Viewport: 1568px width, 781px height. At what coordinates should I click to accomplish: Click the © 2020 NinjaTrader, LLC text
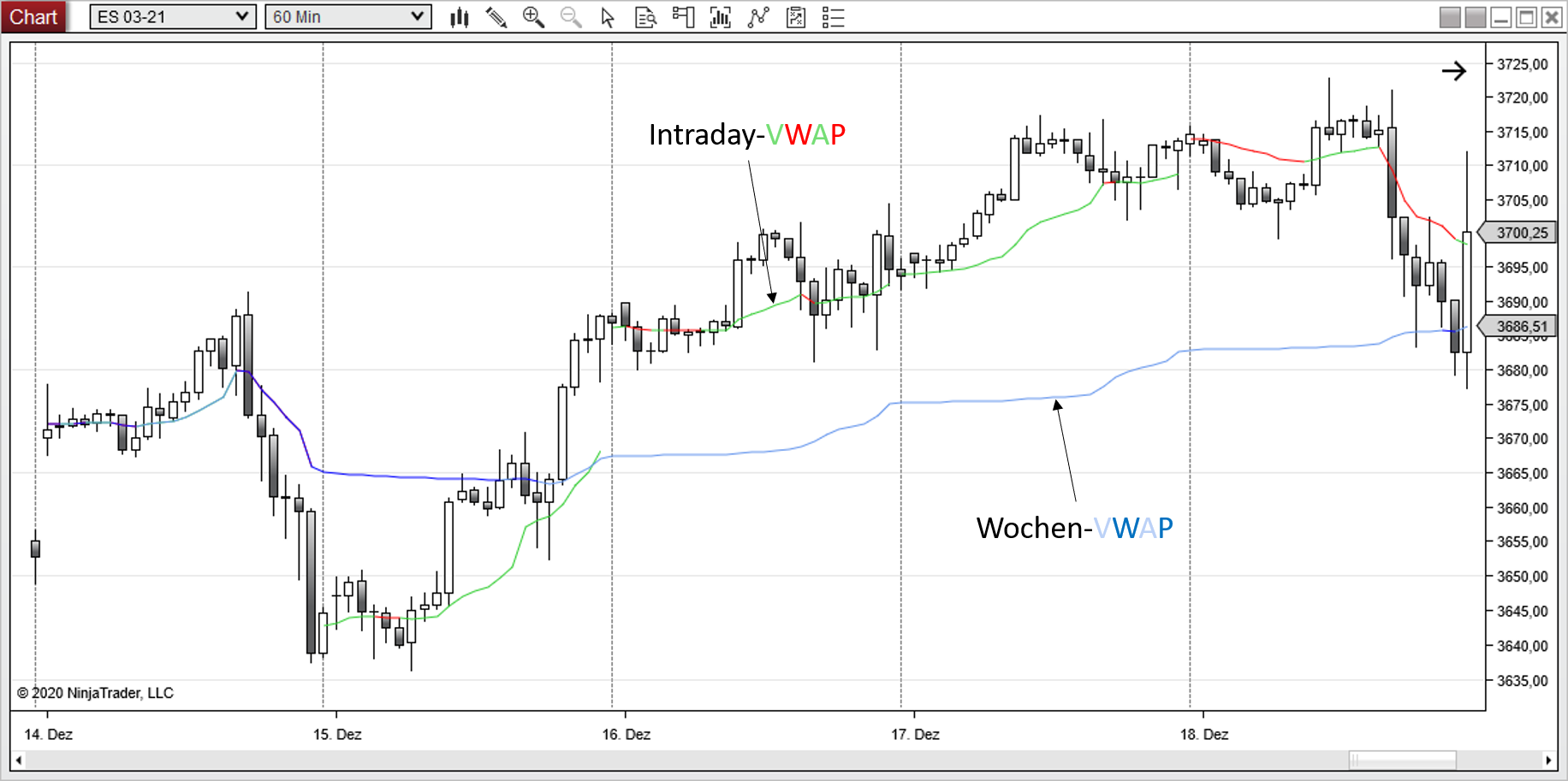click(95, 693)
